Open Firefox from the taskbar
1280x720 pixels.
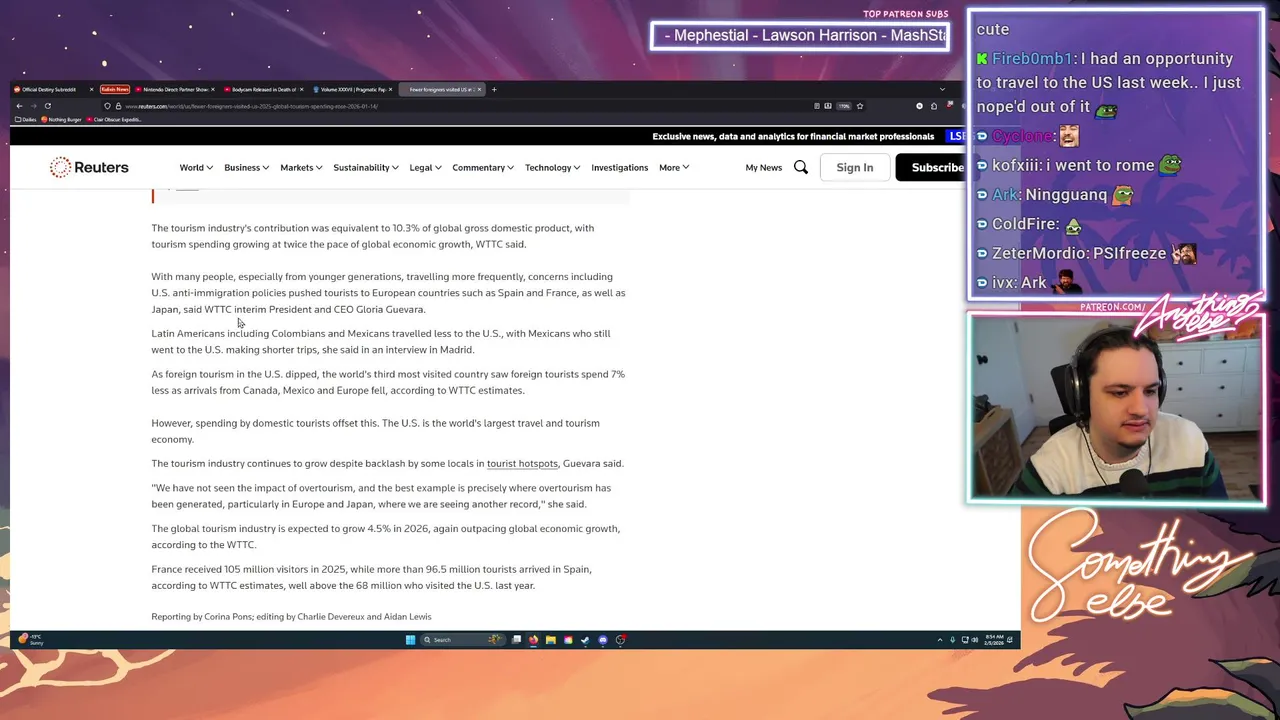pos(533,640)
